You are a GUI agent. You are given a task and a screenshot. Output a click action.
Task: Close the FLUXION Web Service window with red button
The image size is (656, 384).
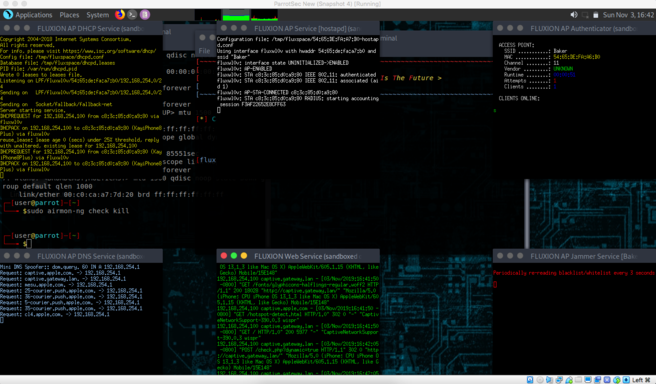pyautogui.click(x=224, y=256)
